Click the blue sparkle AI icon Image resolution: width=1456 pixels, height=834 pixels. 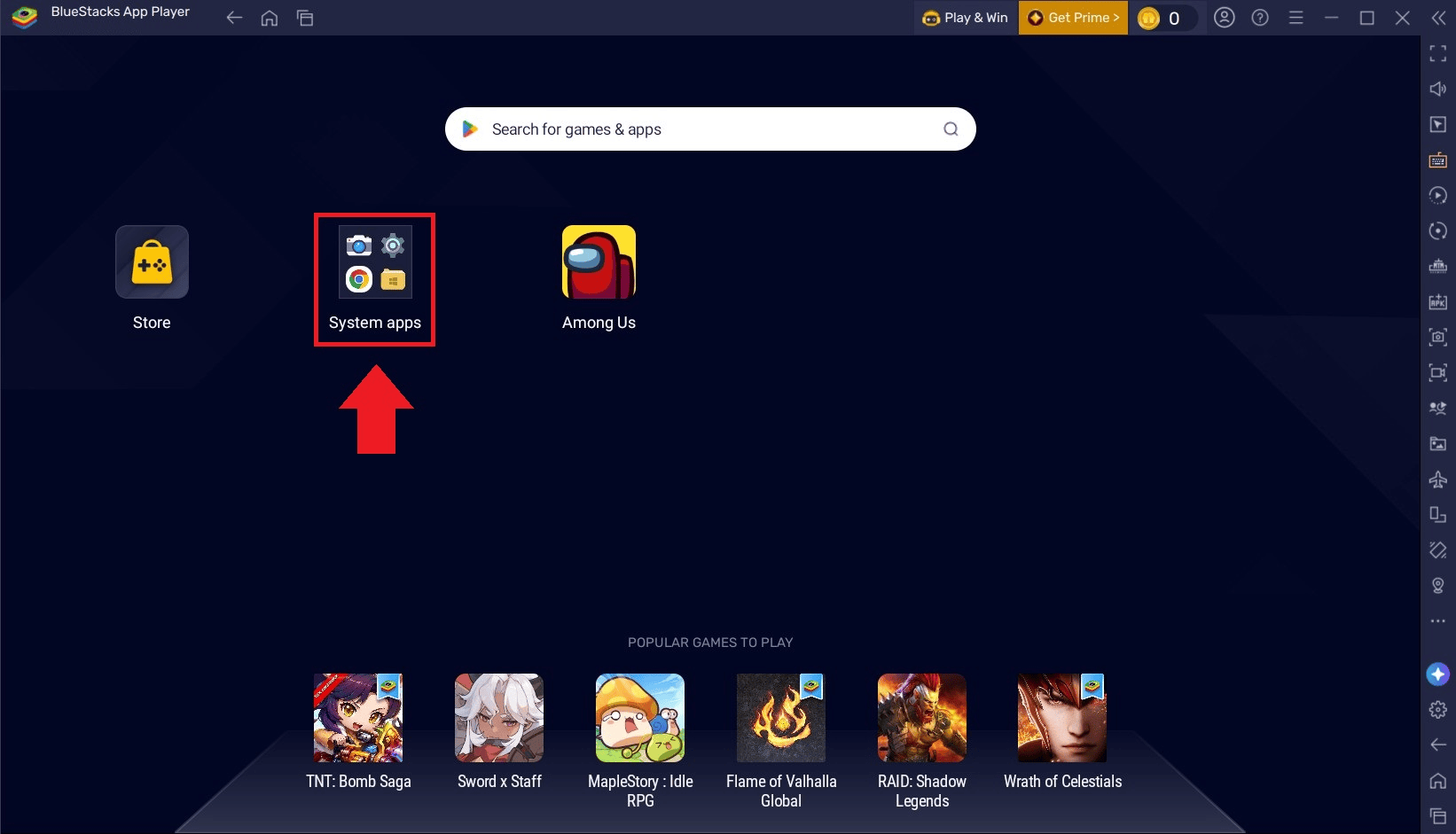pos(1438,674)
